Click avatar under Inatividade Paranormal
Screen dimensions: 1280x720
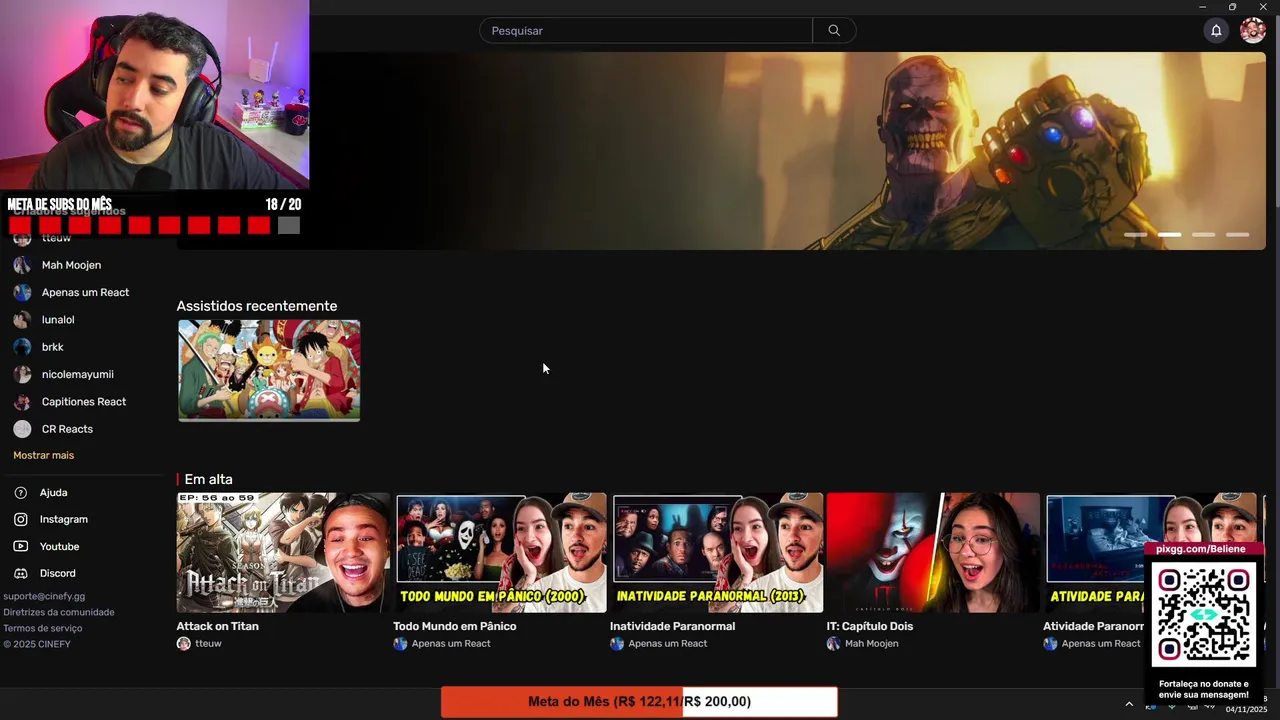pos(617,644)
